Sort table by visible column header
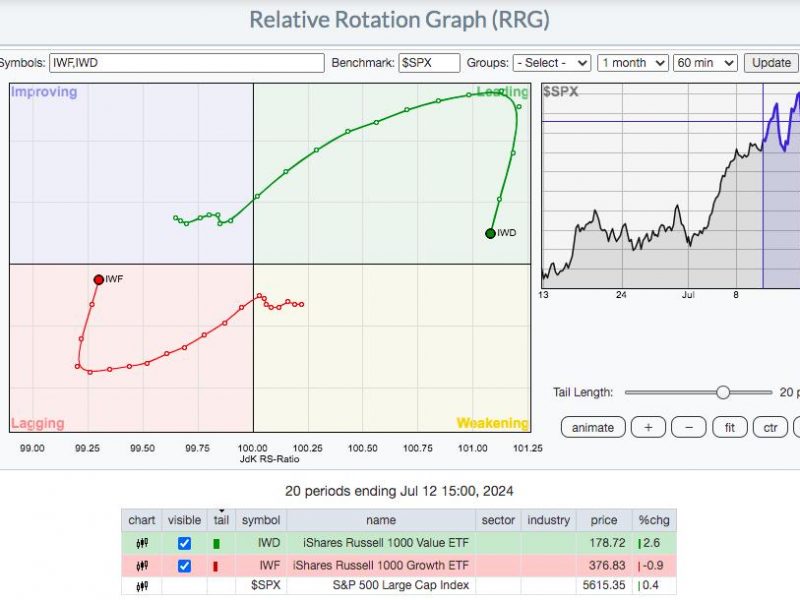 click(184, 520)
